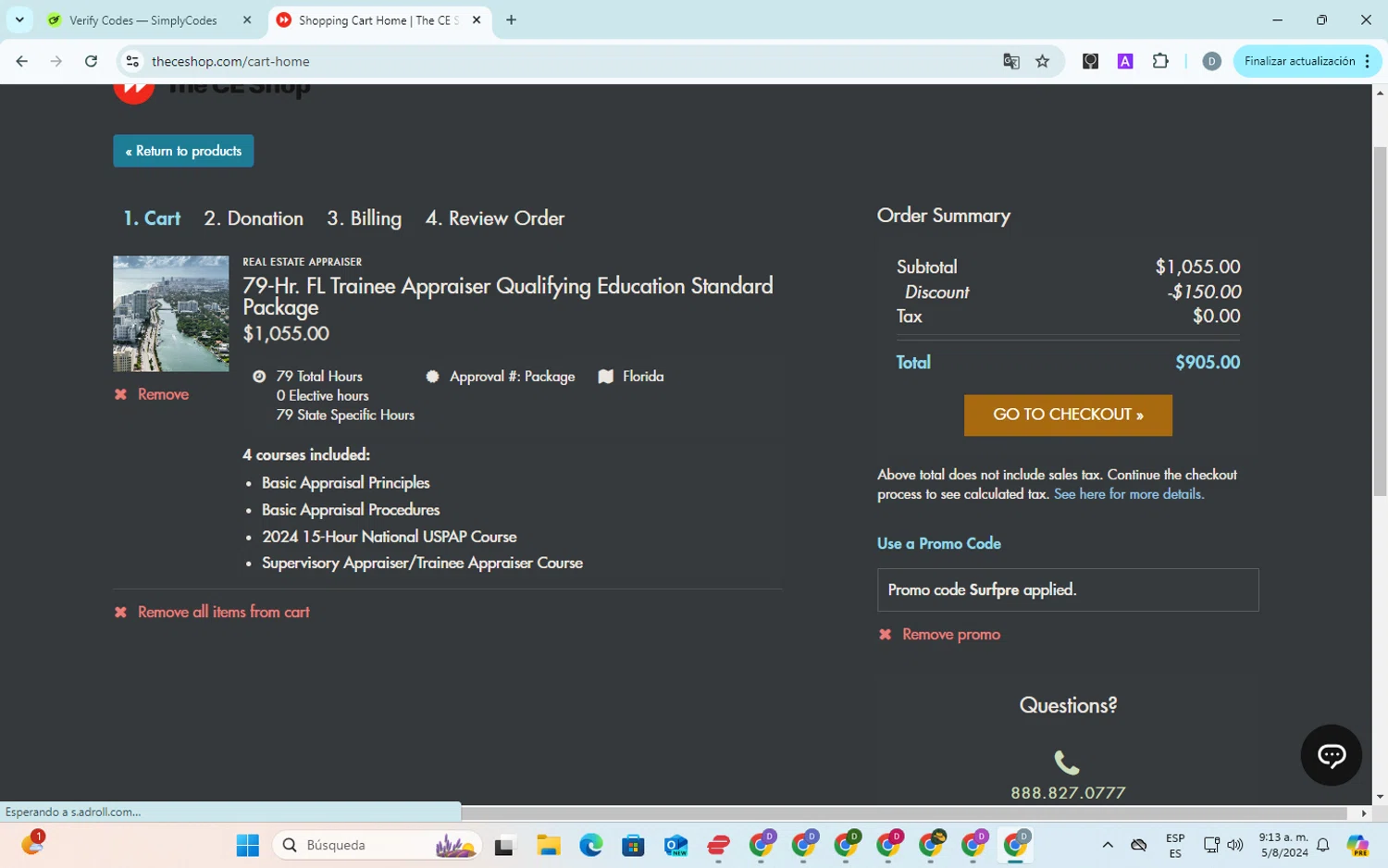Click the vertical page scrollbar

[1380, 322]
